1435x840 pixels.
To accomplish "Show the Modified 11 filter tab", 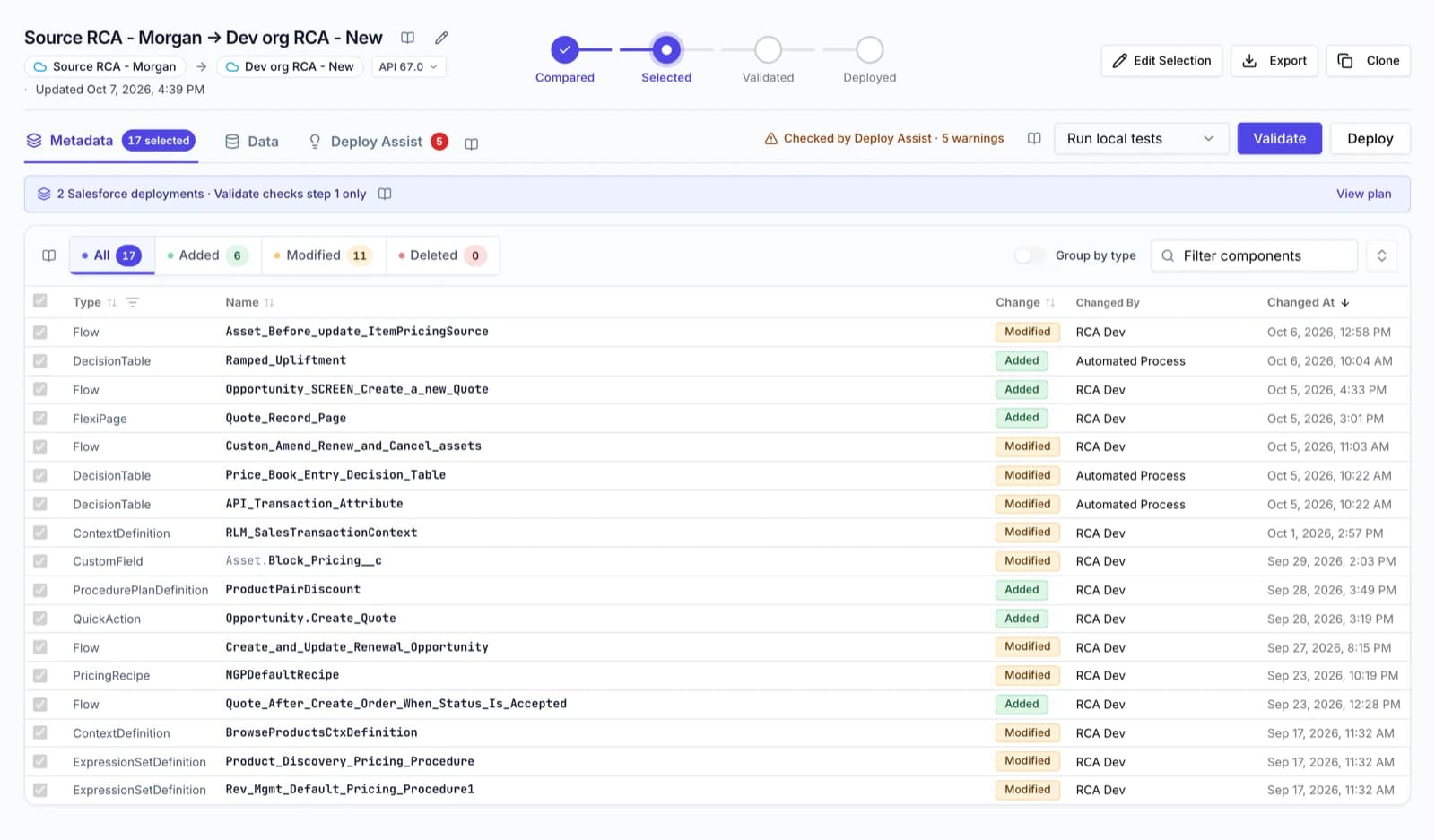I will (x=324, y=255).
